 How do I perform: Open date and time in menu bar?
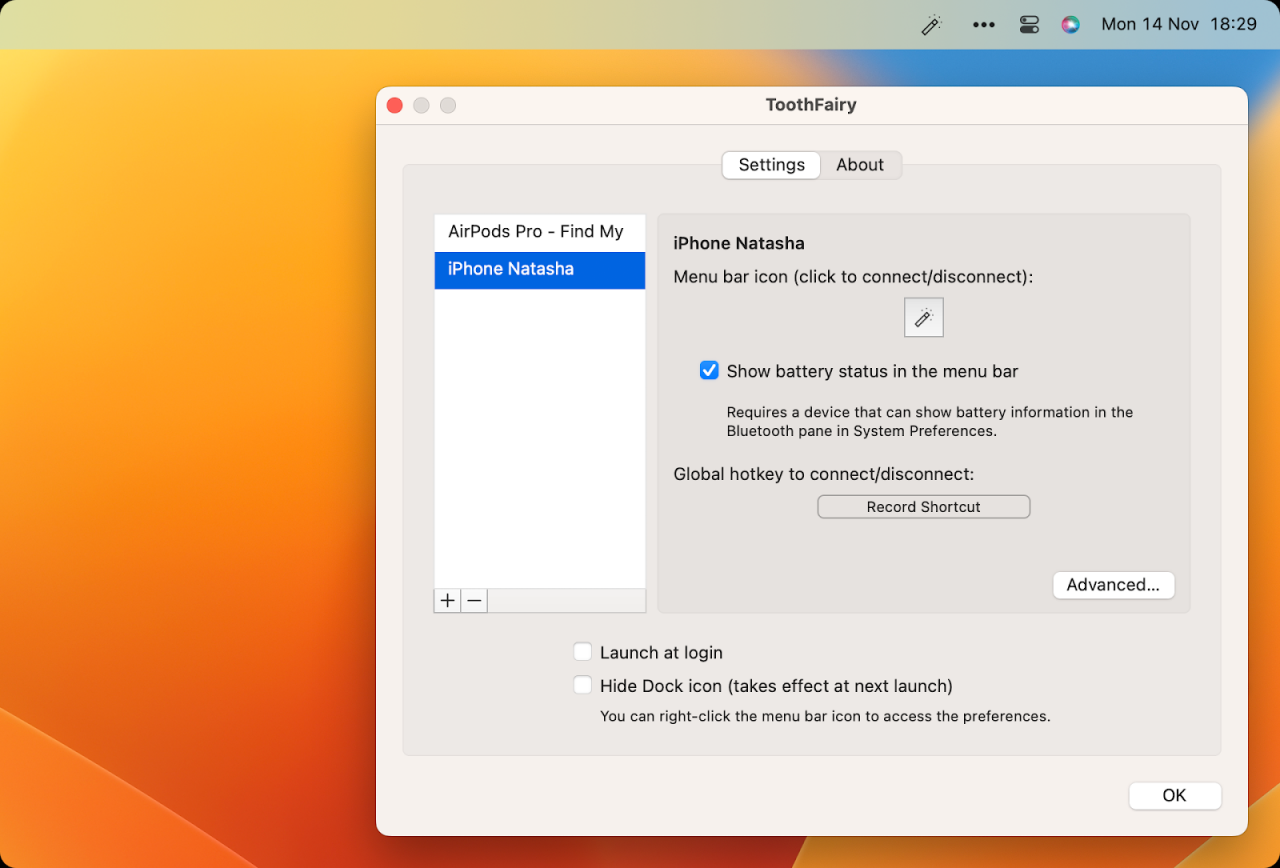(1178, 25)
